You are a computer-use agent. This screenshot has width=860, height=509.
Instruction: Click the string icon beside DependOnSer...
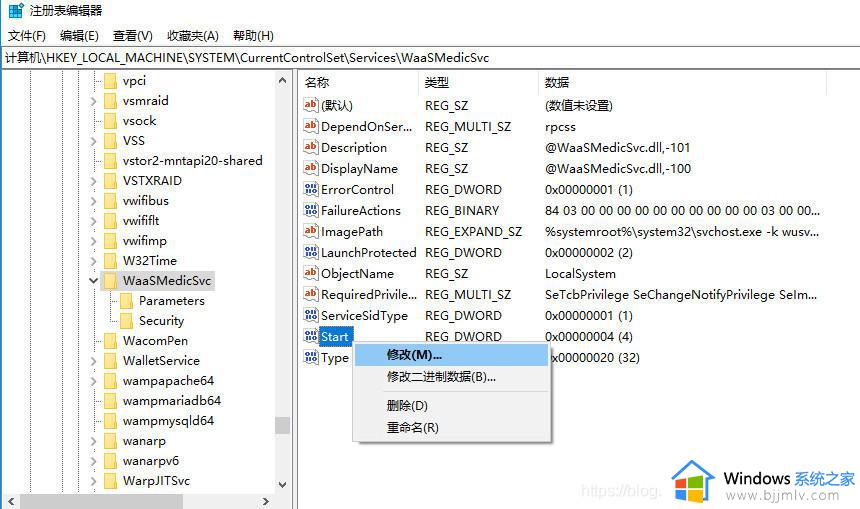[310, 126]
